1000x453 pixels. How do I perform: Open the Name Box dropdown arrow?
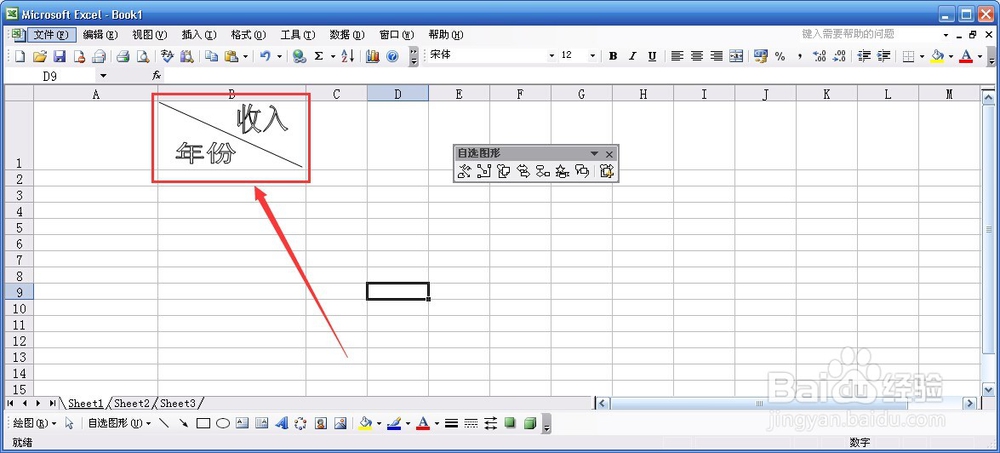(x=103, y=76)
